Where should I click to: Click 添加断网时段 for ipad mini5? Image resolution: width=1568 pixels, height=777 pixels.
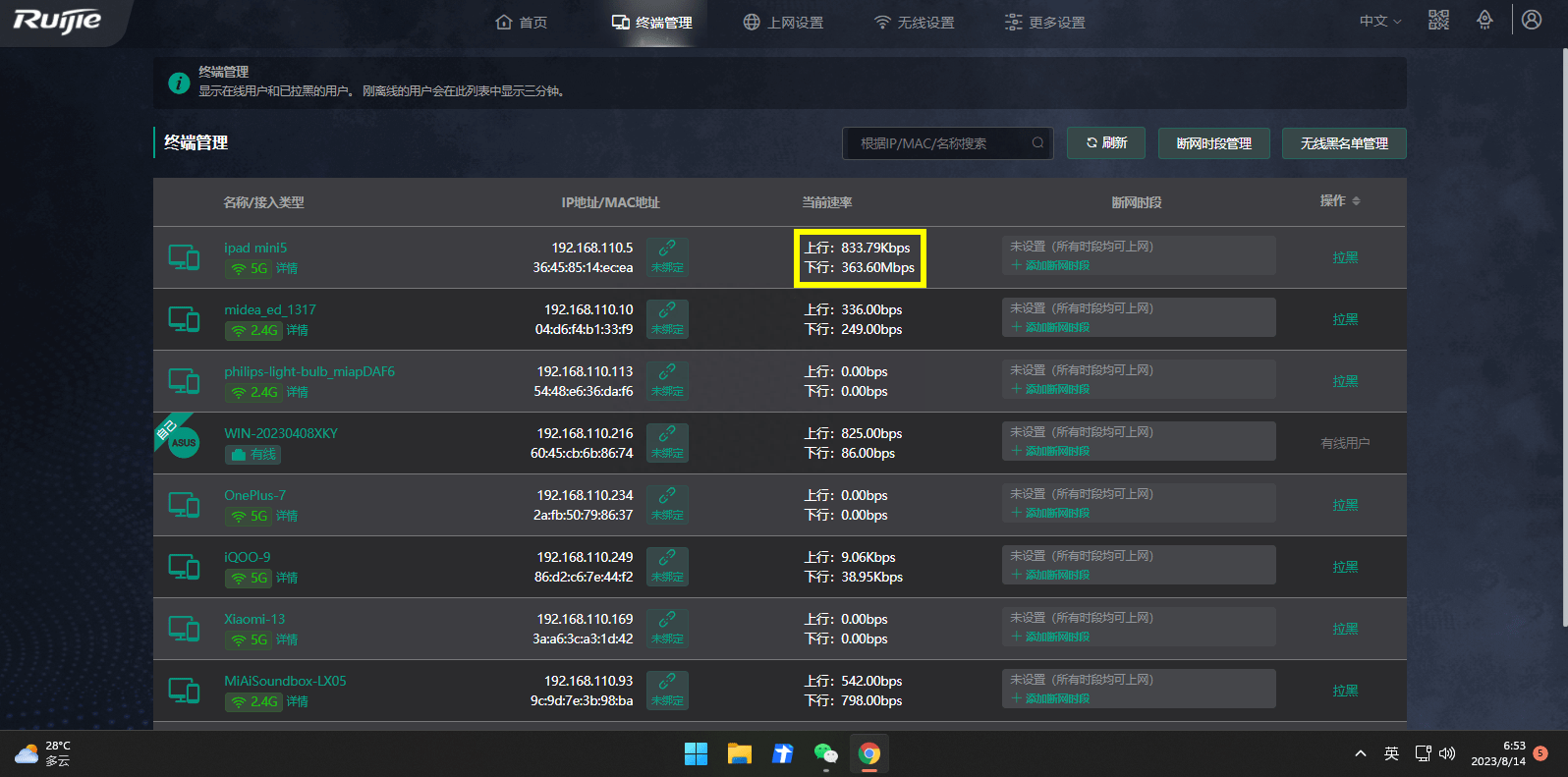[x=1050, y=265]
